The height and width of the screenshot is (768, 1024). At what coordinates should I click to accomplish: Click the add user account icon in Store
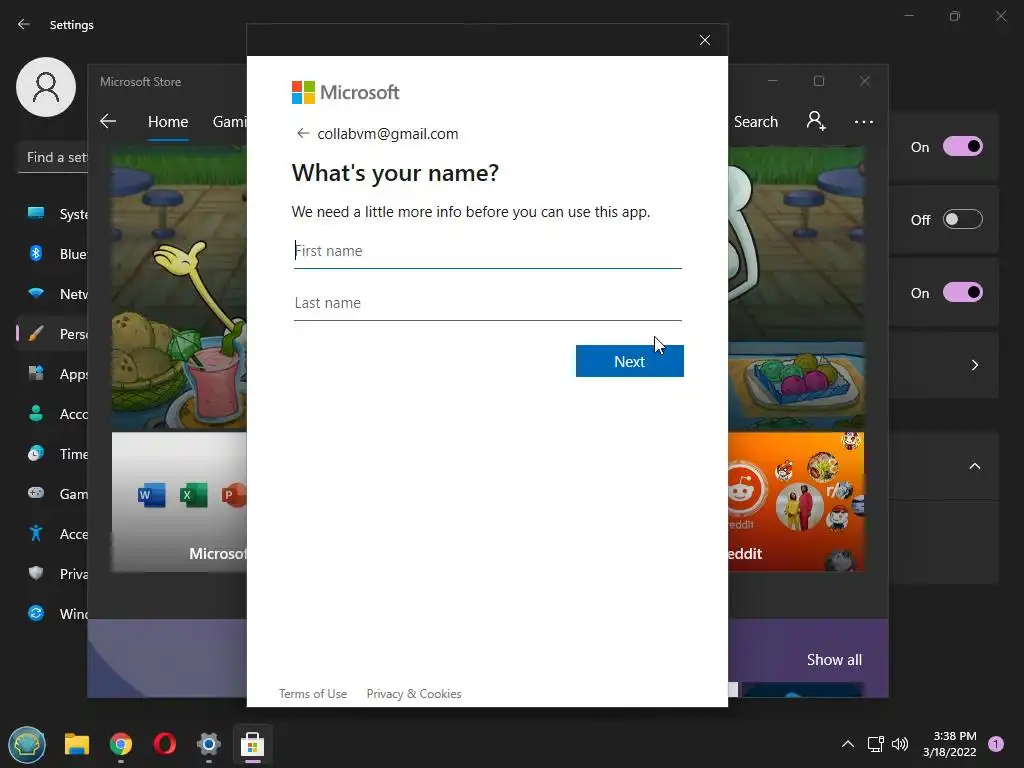(816, 121)
